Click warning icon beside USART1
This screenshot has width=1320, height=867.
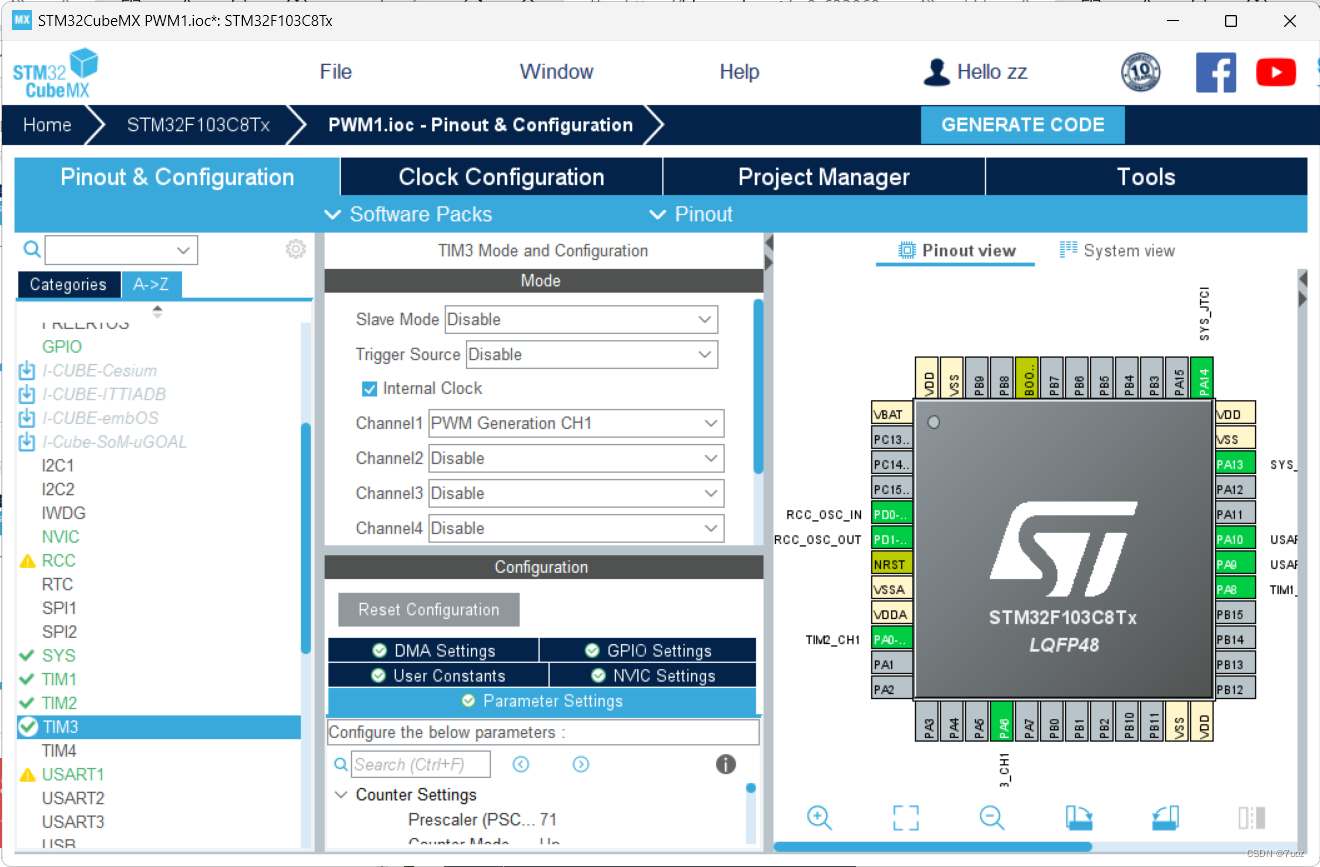click(x=28, y=775)
